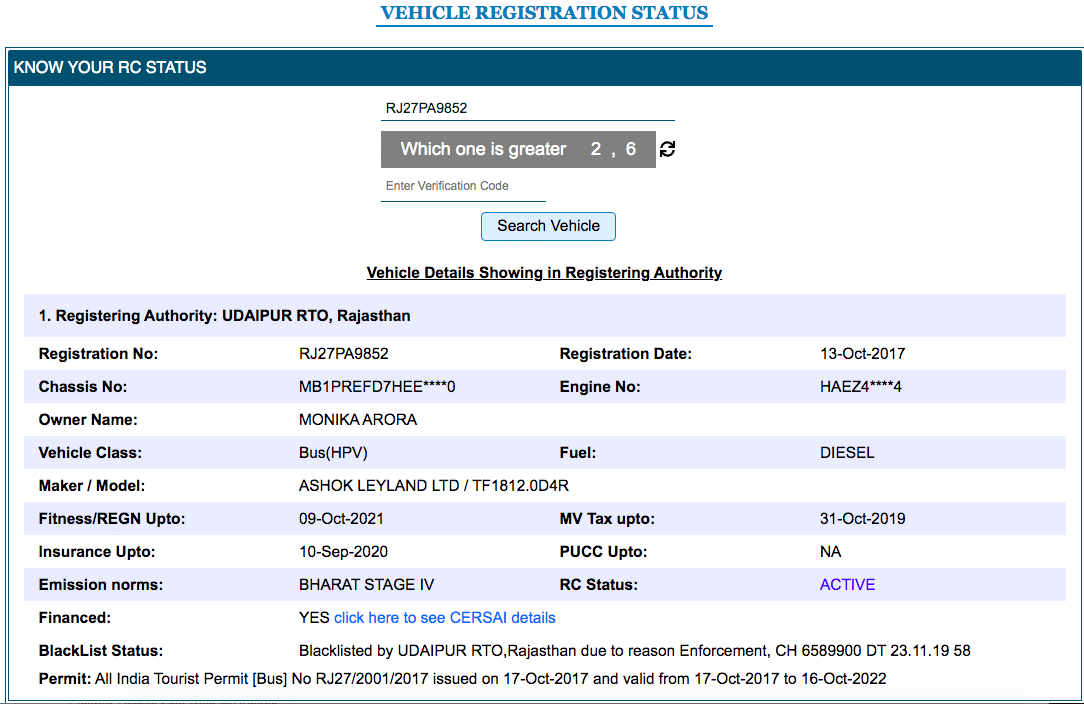1084x704 pixels.
Task: Click the Know Your RC Status header
Action: pos(110,68)
